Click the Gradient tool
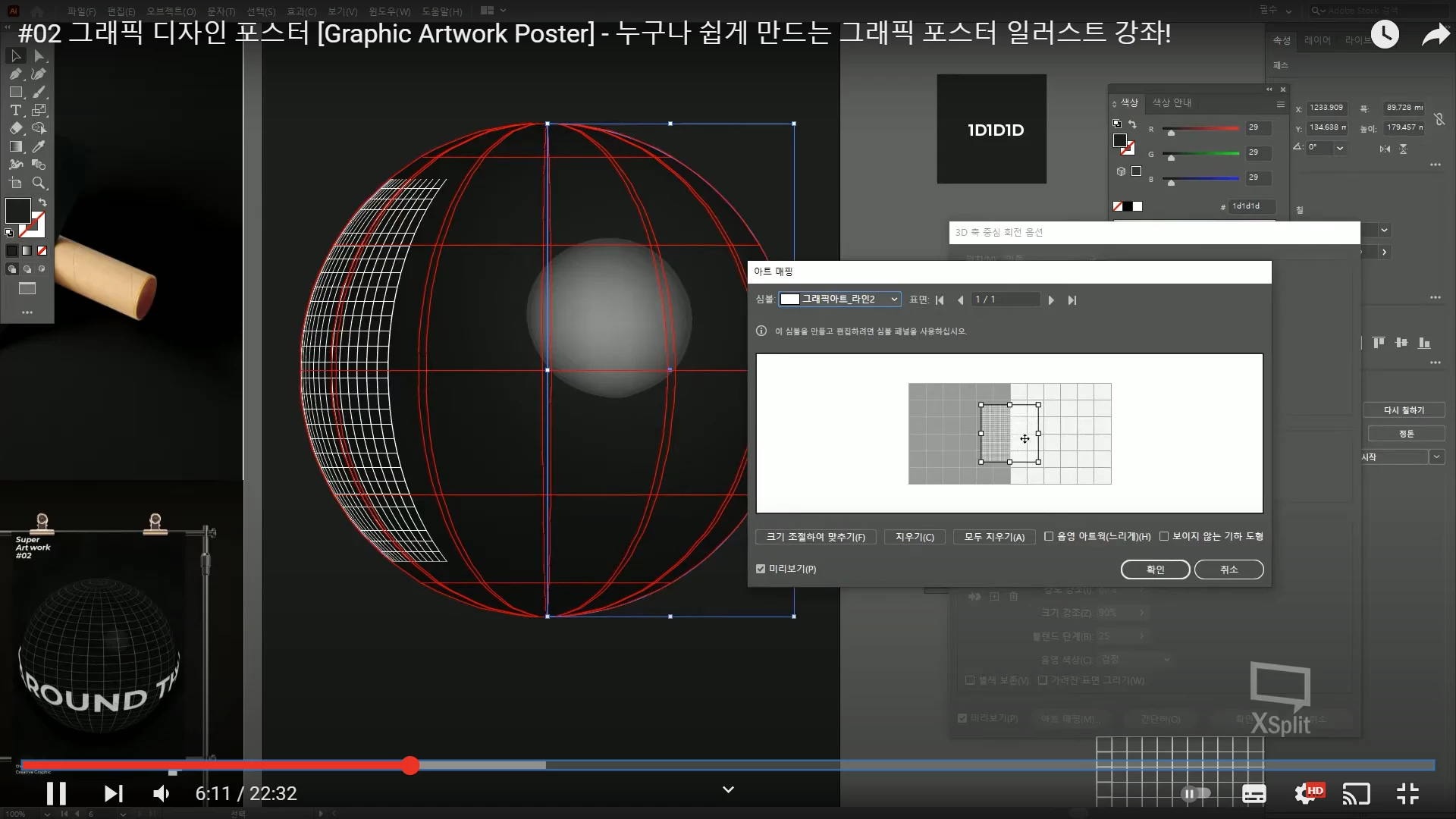 [15, 146]
